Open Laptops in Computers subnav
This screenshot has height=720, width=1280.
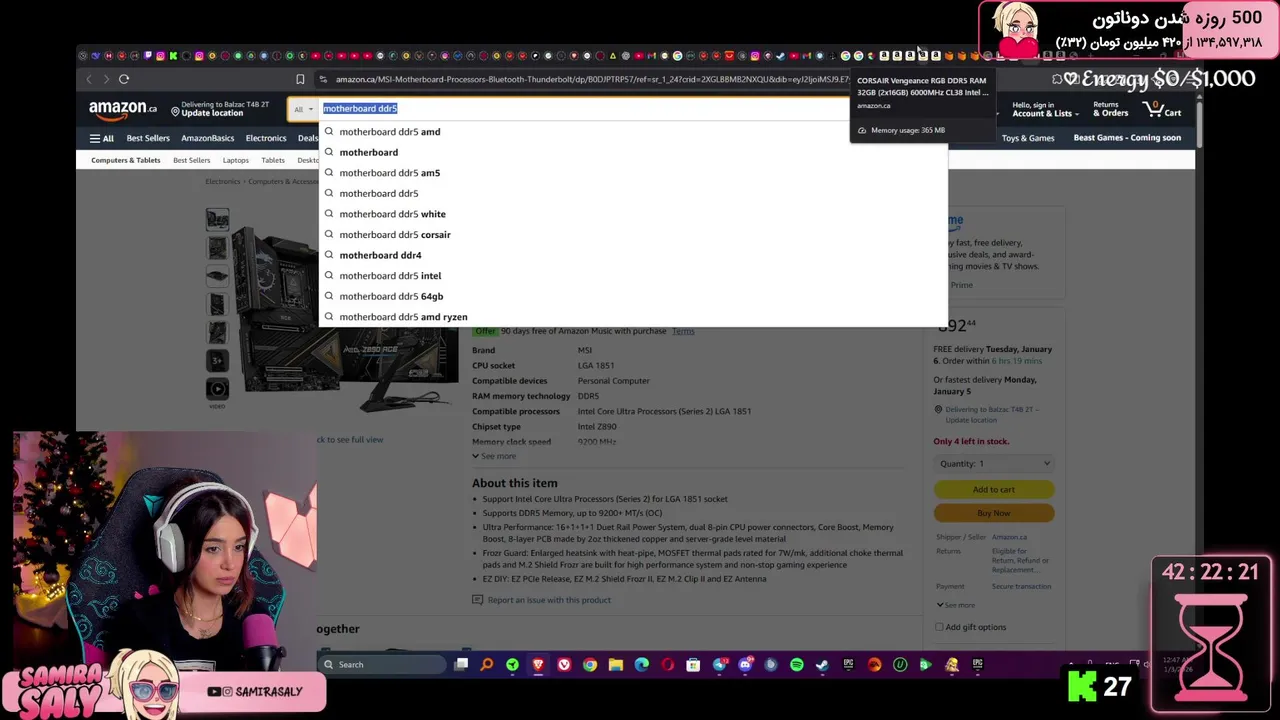(x=236, y=160)
